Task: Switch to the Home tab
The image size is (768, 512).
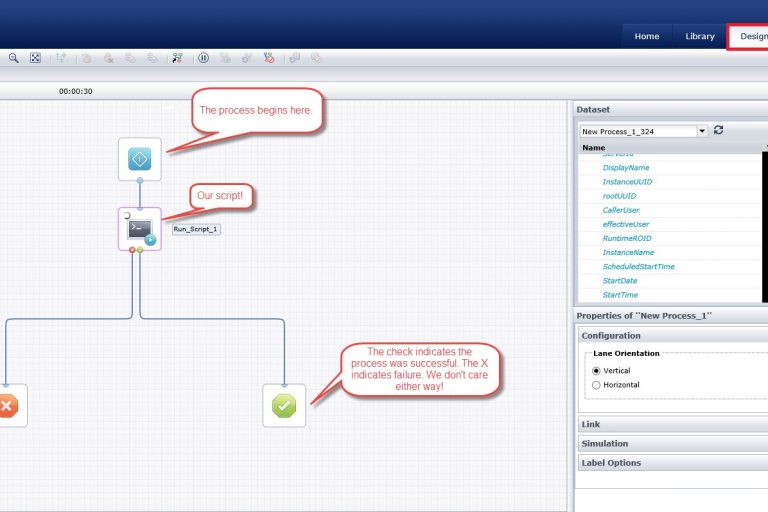Action: coord(647,36)
